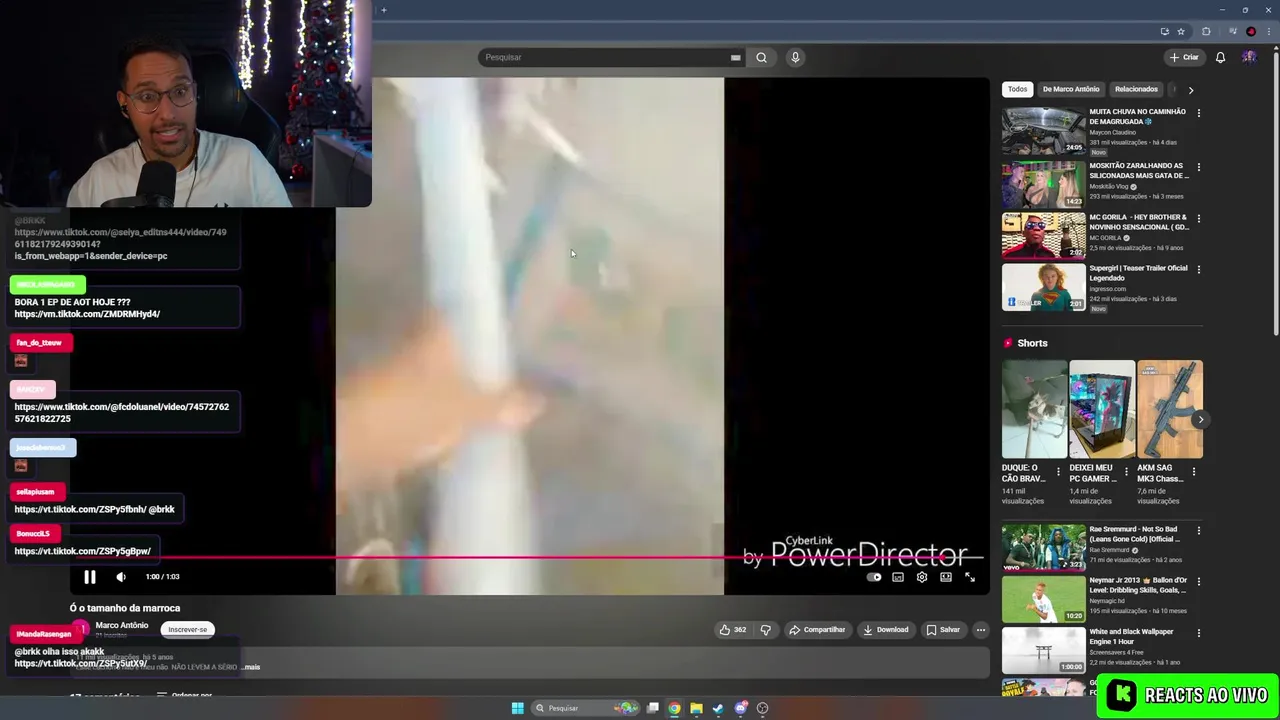The width and height of the screenshot is (1280, 720).
Task: Subscribe with the Inscrever-se button
Action: coord(188,630)
